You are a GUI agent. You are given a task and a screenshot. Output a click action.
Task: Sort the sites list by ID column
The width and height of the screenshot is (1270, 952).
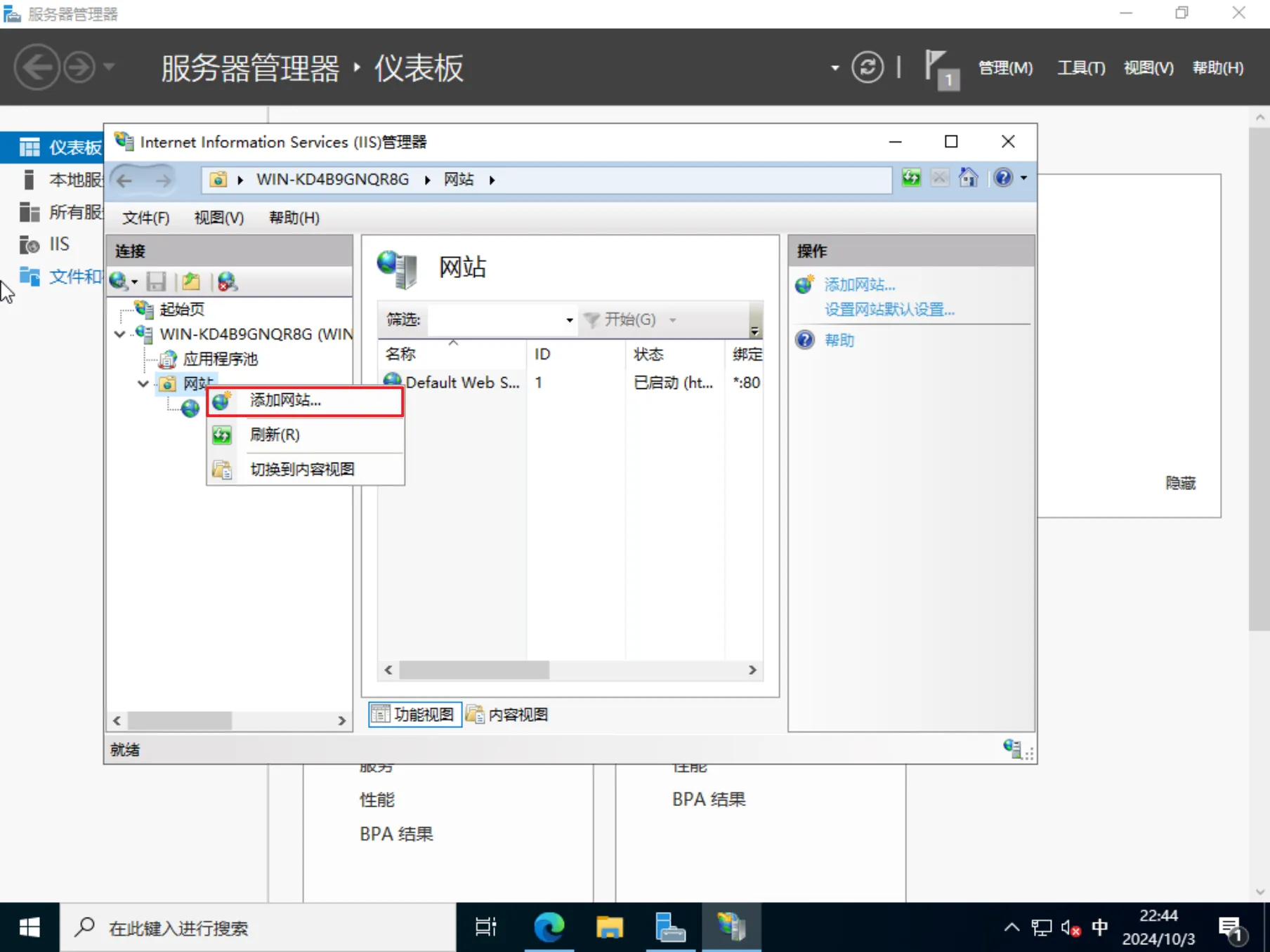click(x=576, y=355)
